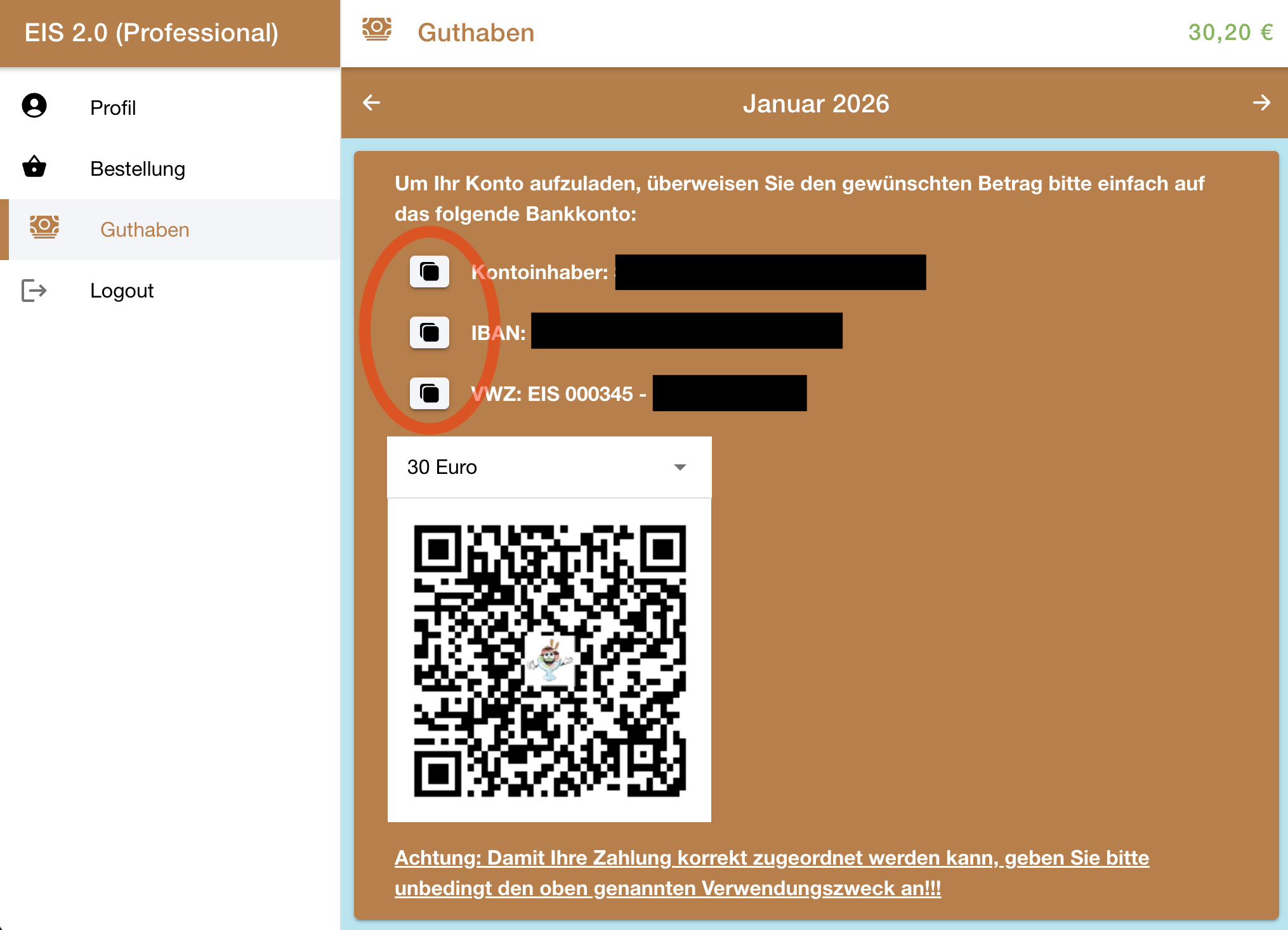This screenshot has height=930, width=1288.
Task: Expand amount selector via the arrow
Action: 680,467
